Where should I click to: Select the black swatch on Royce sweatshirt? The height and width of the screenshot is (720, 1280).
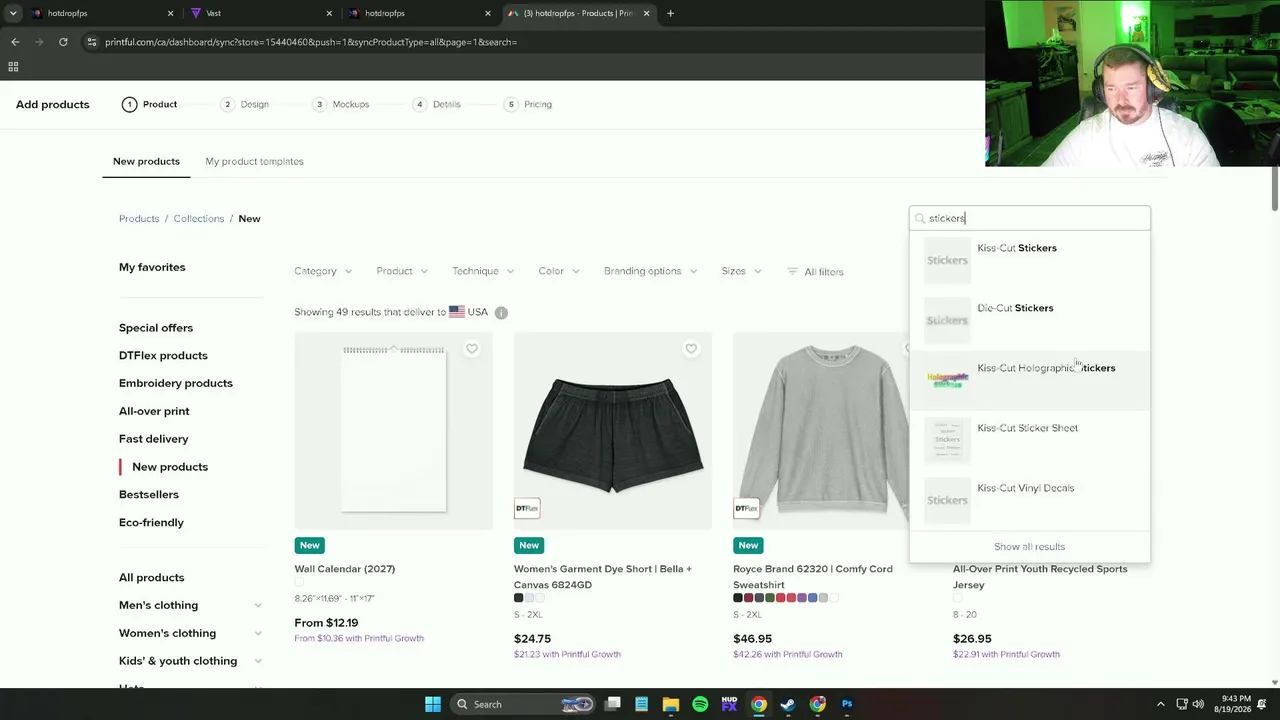click(x=738, y=598)
